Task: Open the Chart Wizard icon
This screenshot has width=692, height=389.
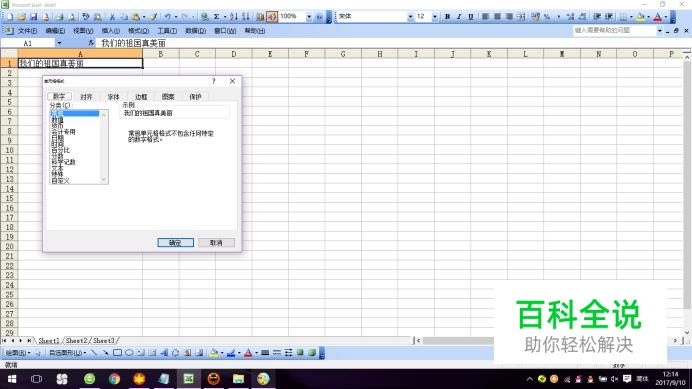Action: (x=260, y=17)
